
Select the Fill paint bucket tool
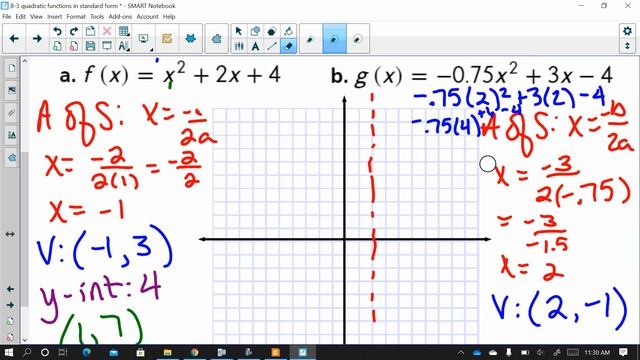pos(289,31)
